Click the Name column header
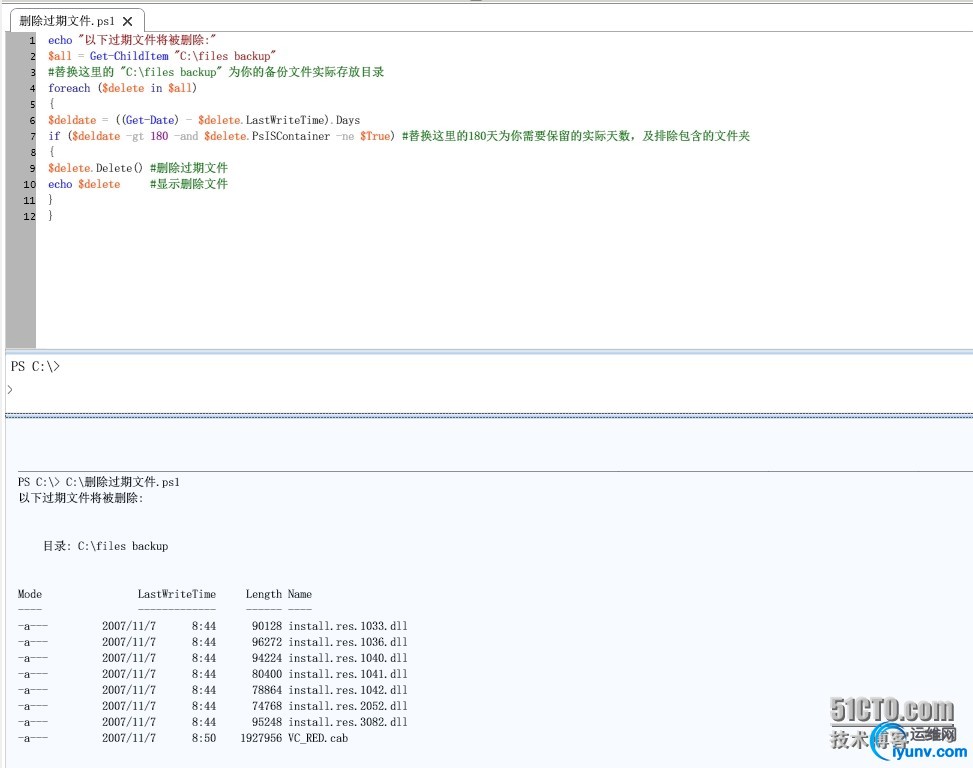Screen dimensions: 973x768 click(x=300, y=594)
